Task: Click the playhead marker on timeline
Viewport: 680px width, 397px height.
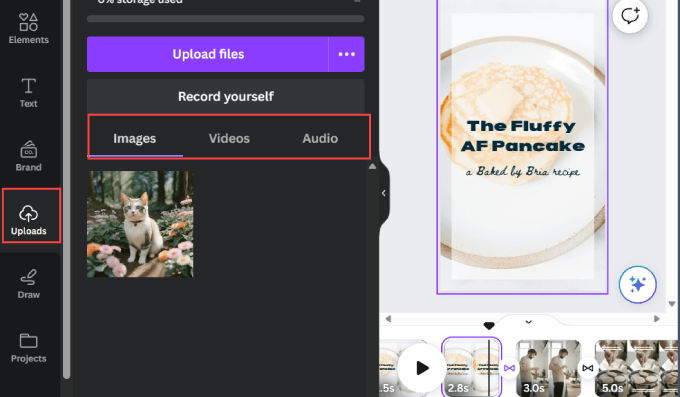Action: [489, 326]
